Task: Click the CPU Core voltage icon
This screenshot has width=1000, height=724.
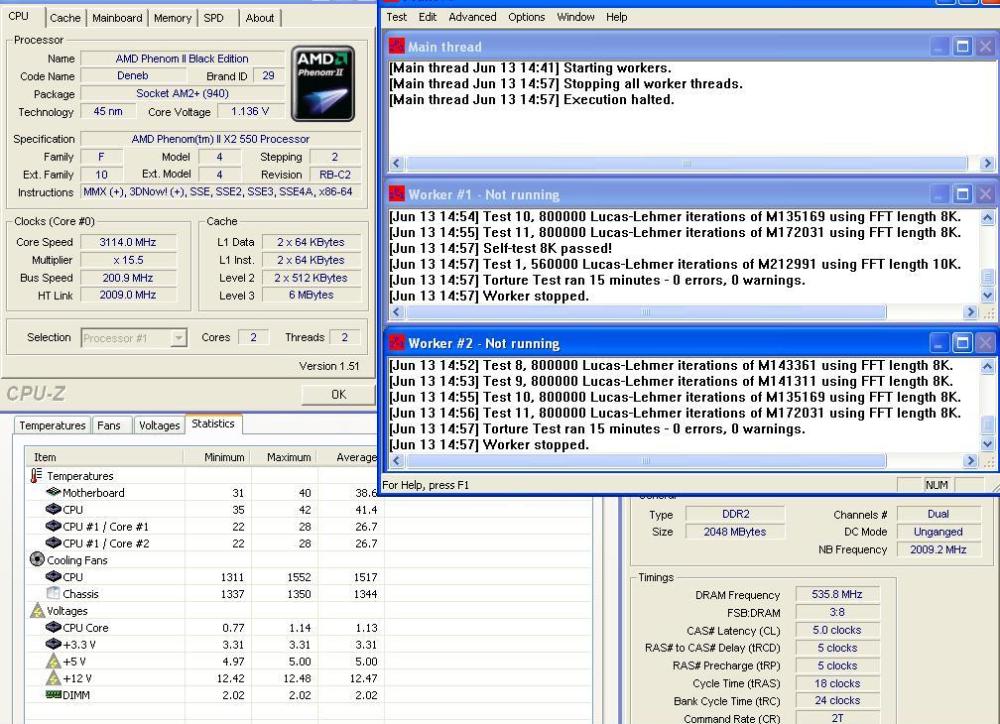Action: tap(54, 627)
